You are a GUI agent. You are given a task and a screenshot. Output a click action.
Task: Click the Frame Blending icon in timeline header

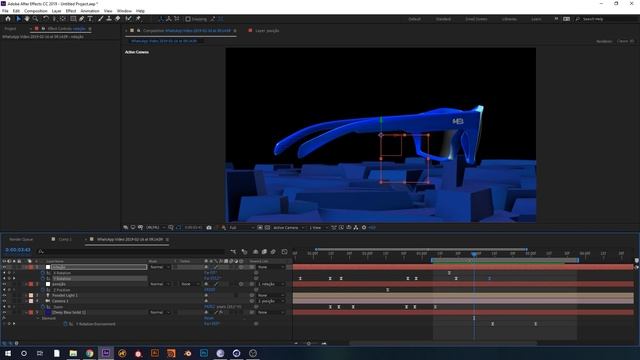point(264,252)
